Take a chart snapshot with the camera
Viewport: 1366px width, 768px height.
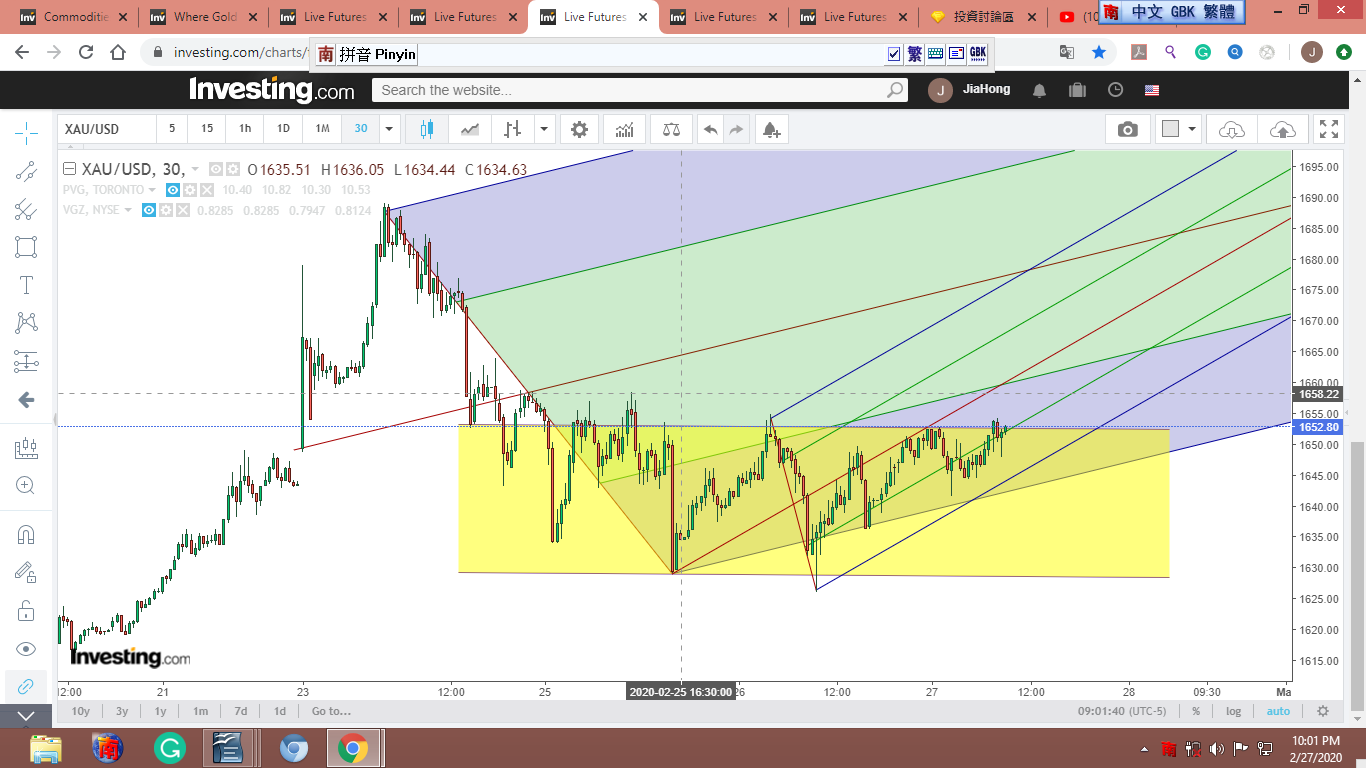point(1128,129)
